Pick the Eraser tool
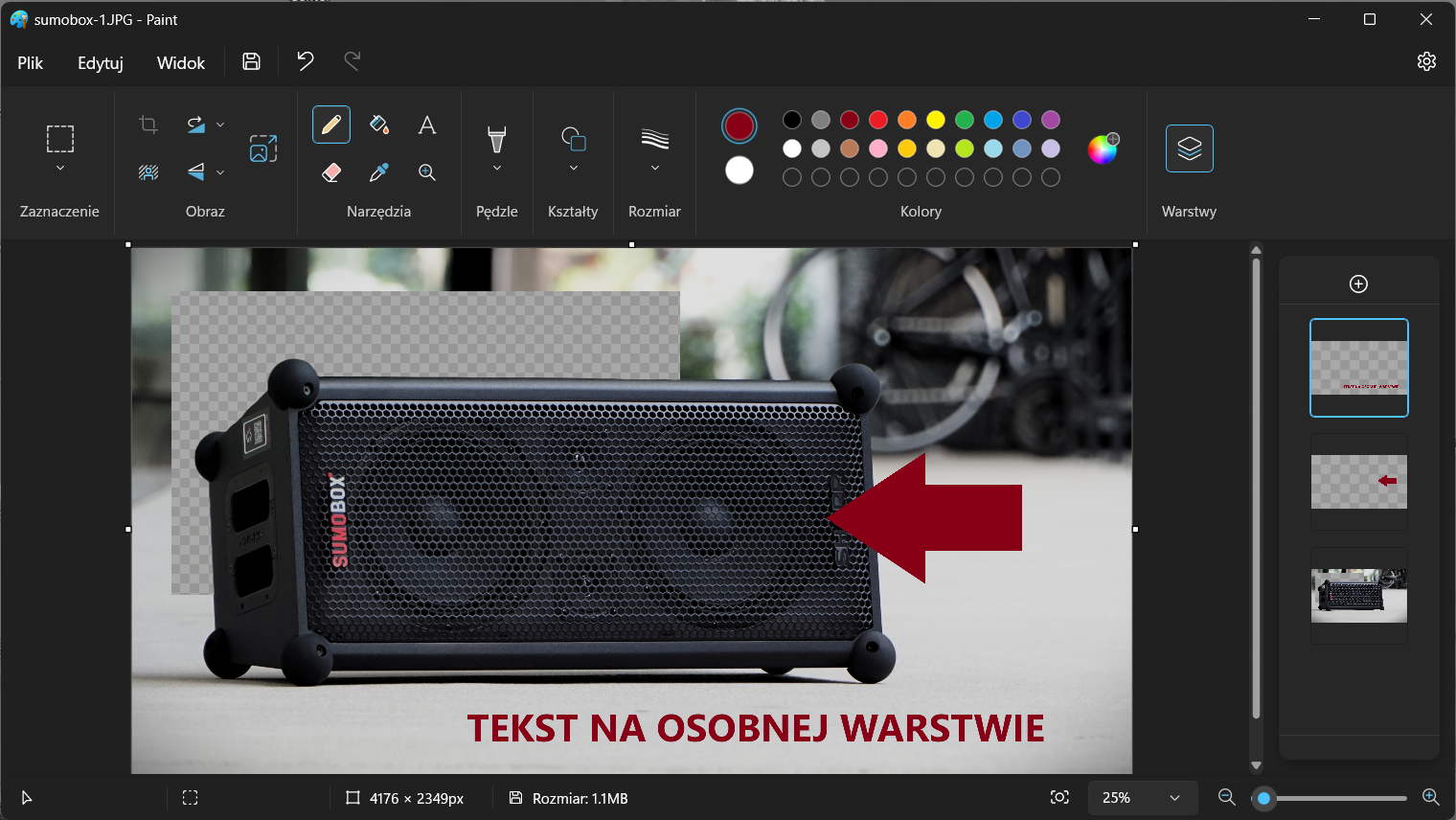 [x=330, y=172]
